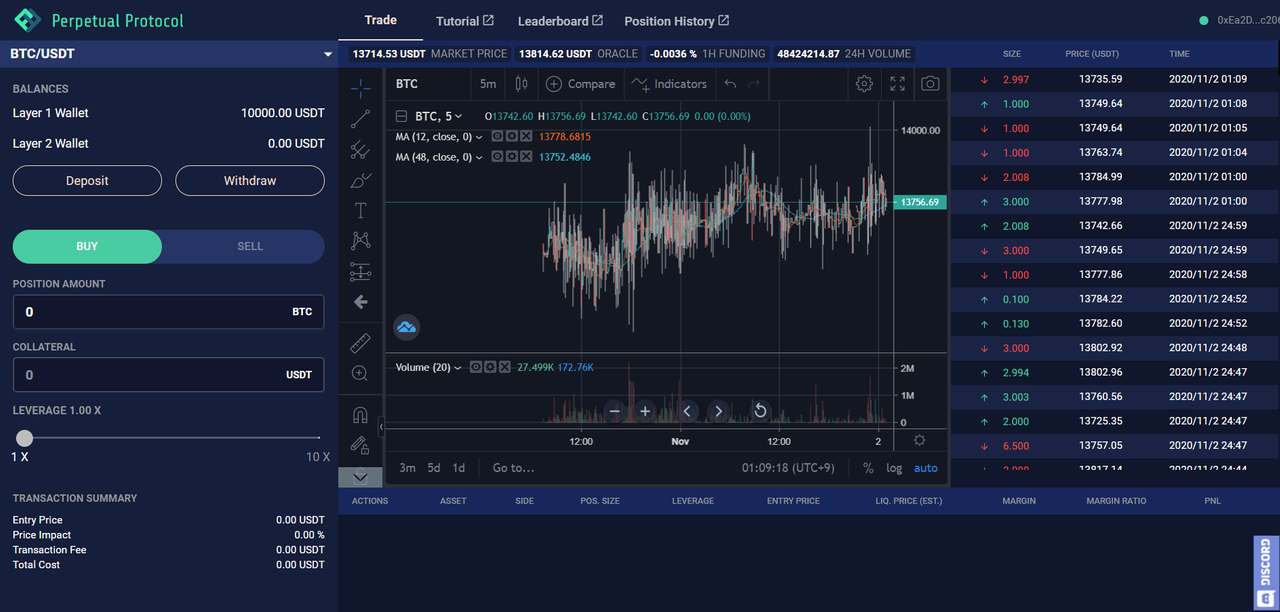The width and height of the screenshot is (1280, 612).
Task: Toggle lock all drawing tools icon
Action: click(x=361, y=445)
